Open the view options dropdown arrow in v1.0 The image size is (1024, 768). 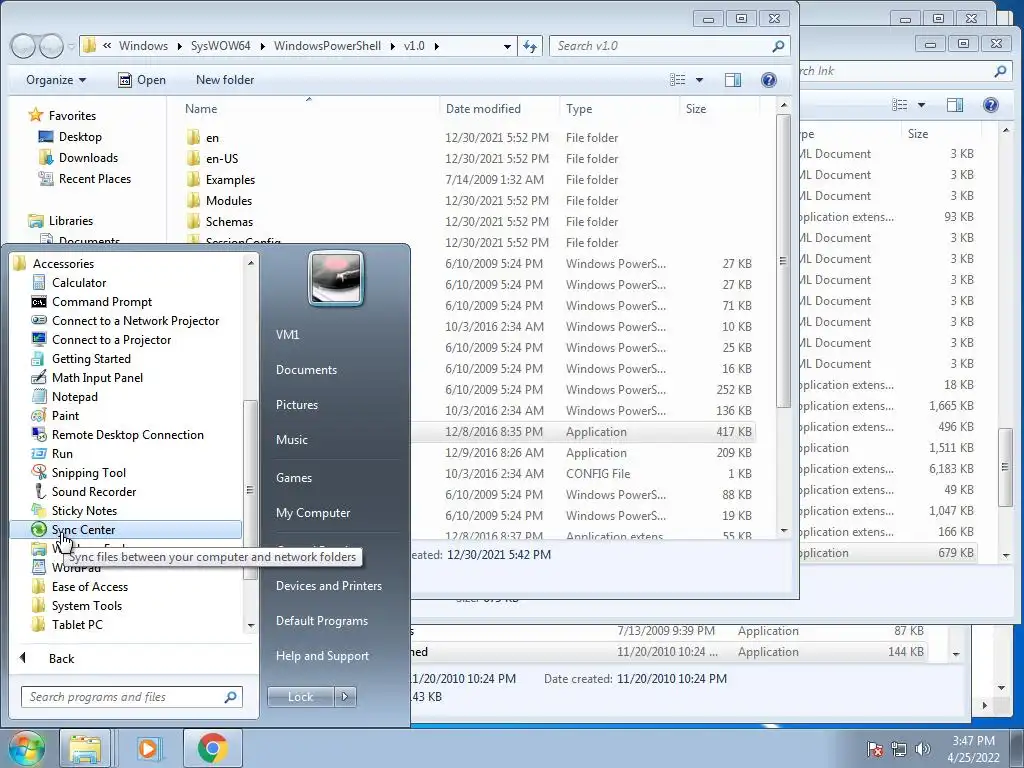pyautogui.click(x=699, y=80)
